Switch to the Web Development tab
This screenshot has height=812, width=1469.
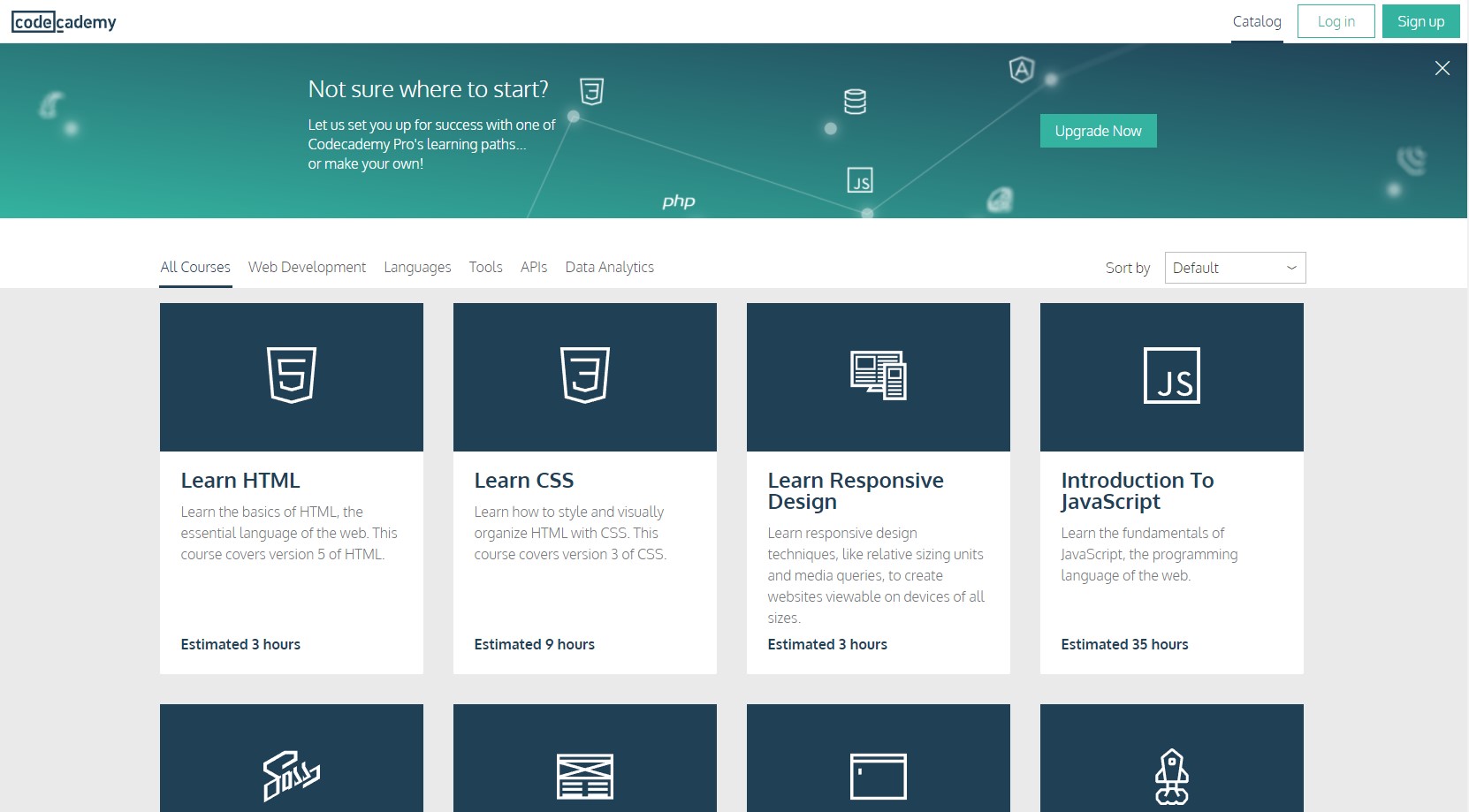(307, 267)
